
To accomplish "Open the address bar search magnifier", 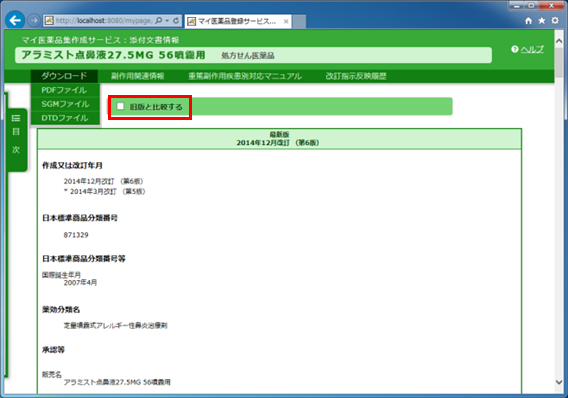I will click(158, 21).
